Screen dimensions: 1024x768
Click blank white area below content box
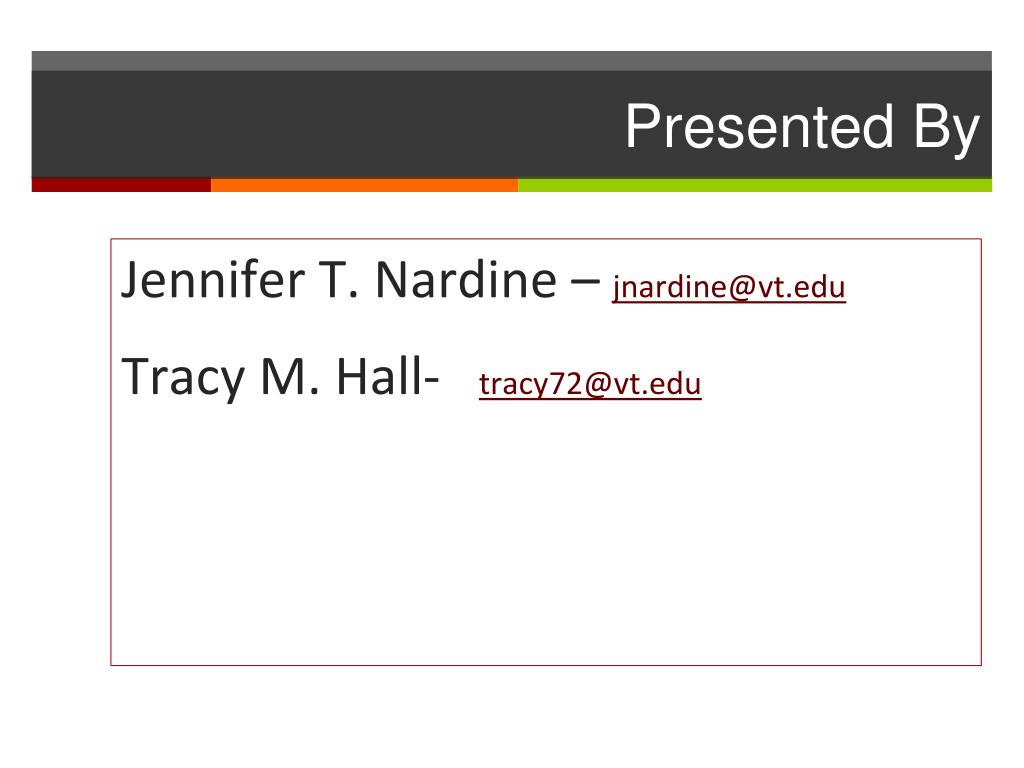512,715
